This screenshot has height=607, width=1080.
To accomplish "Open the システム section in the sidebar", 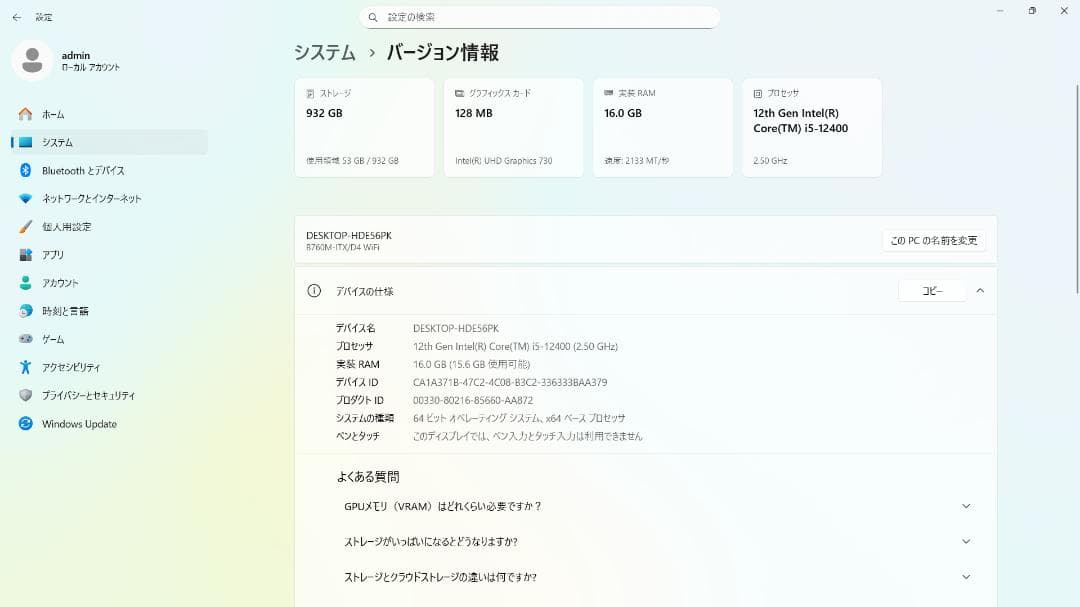I will point(60,142).
